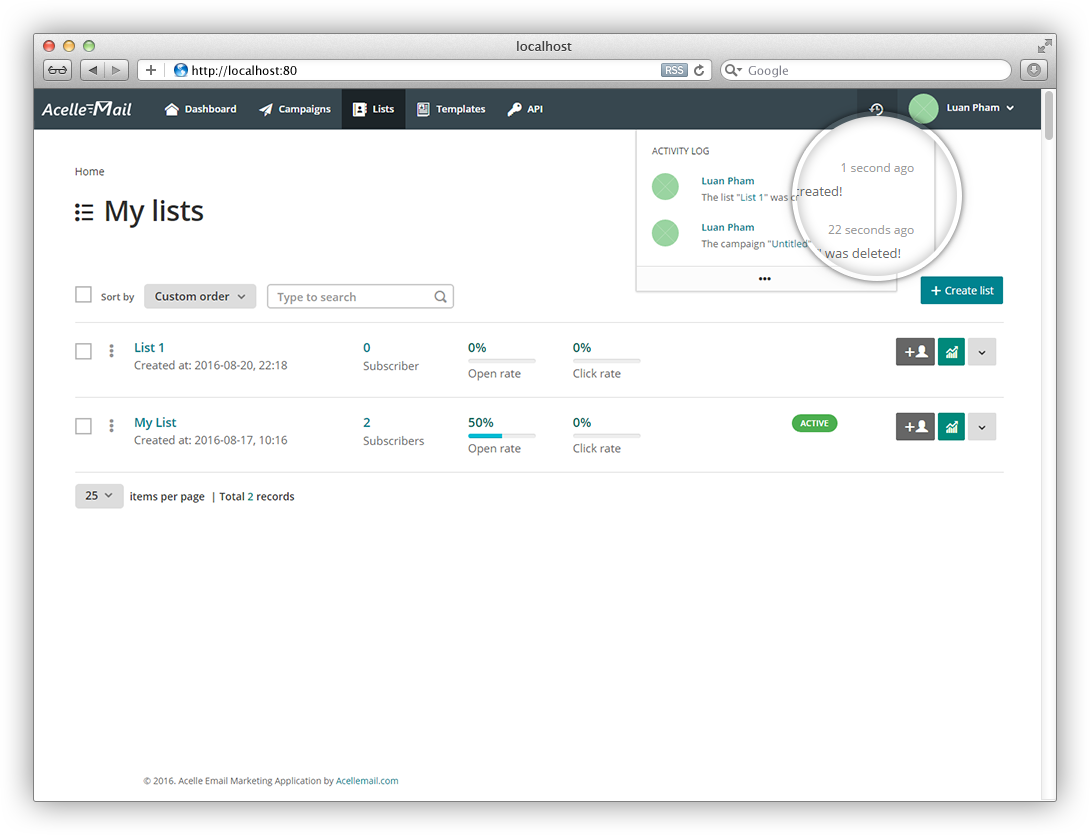The image size is (1090, 835).
Task: Focus the Type to search field
Action: click(352, 297)
